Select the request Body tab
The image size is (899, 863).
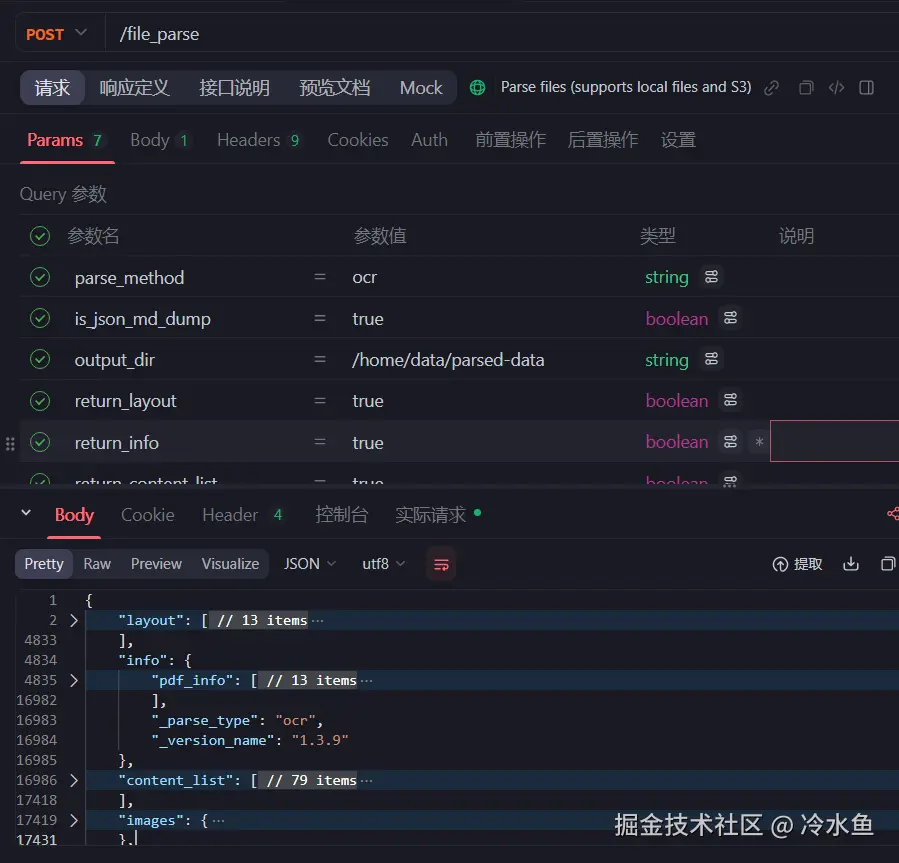point(159,140)
